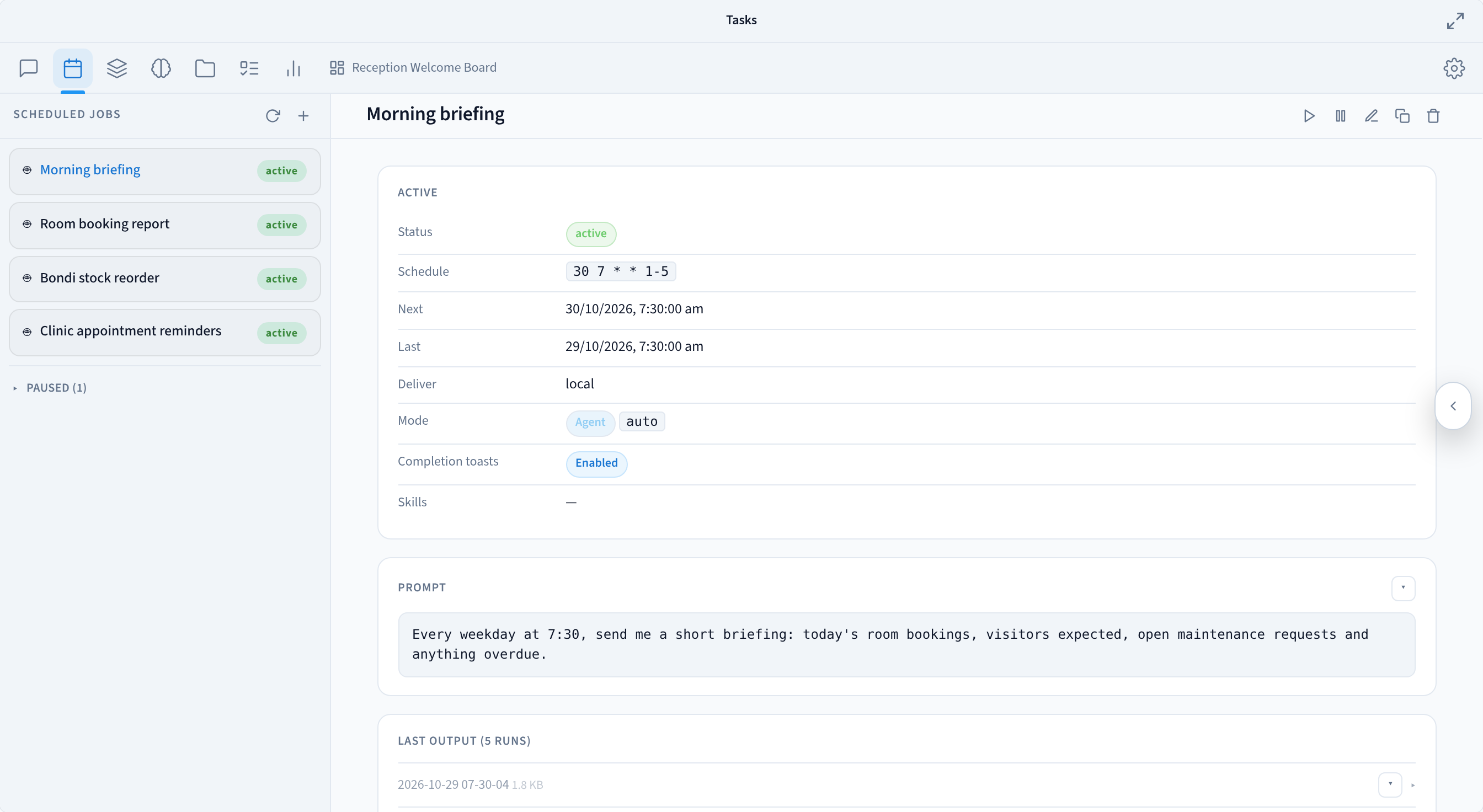
Task: Click active badge on Clinic appointment reminders
Action: 281,333
